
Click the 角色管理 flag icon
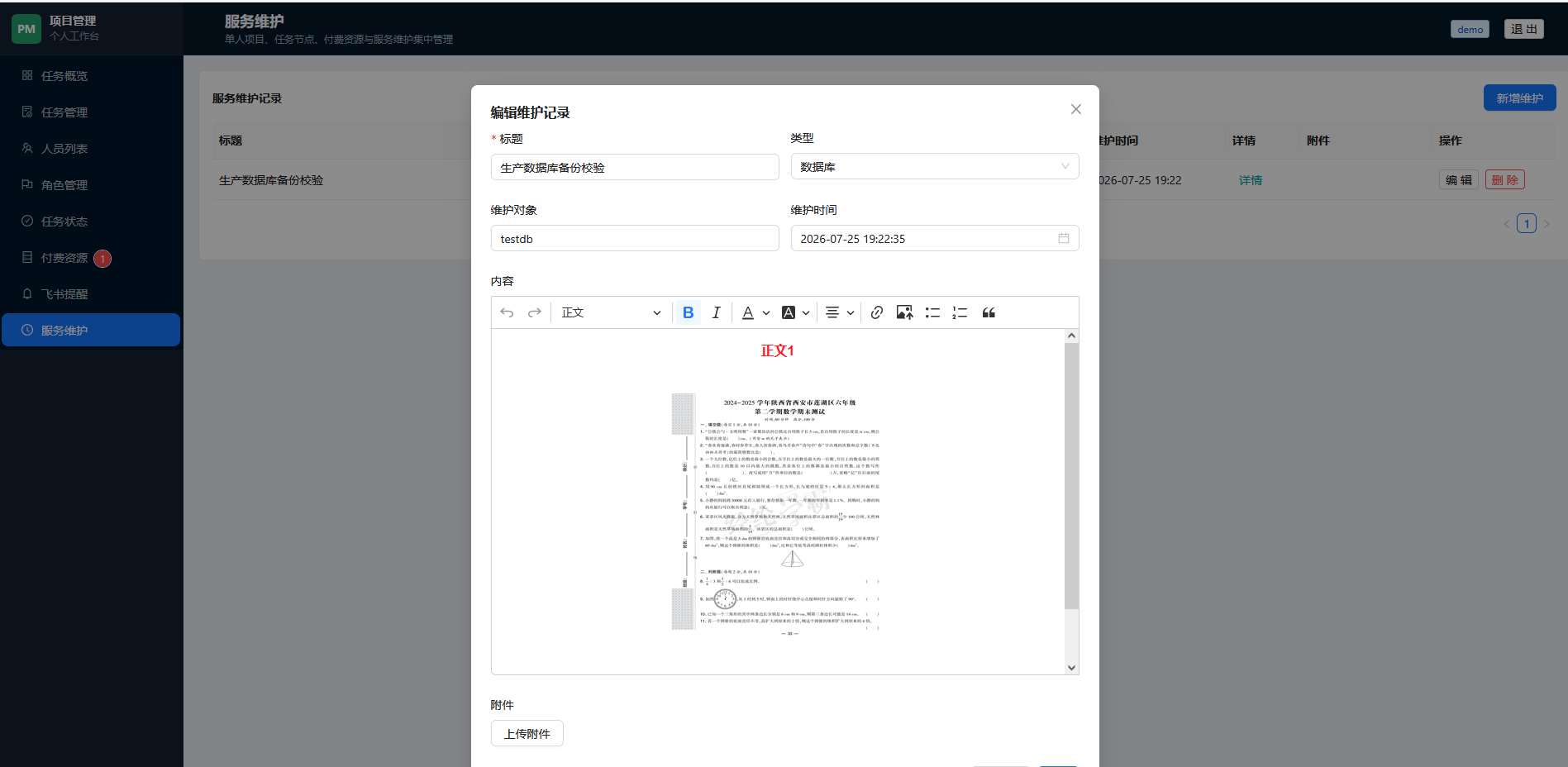tap(27, 184)
